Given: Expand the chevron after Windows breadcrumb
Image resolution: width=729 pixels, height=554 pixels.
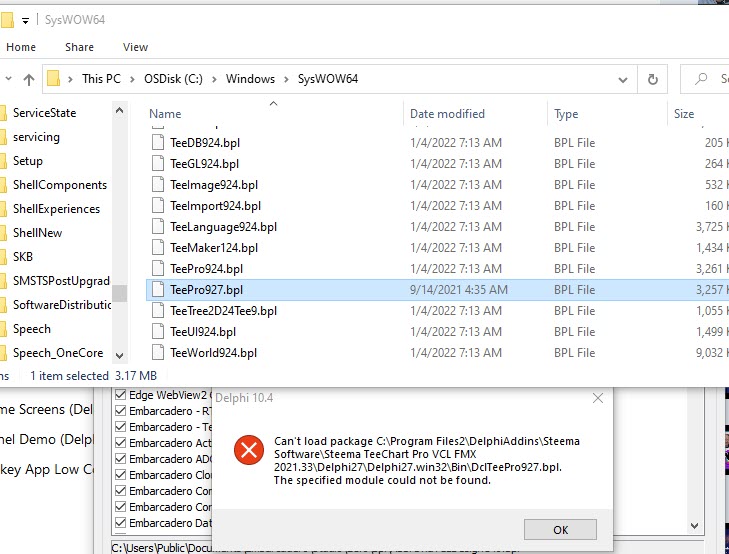Looking at the screenshot, I should (286, 79).
